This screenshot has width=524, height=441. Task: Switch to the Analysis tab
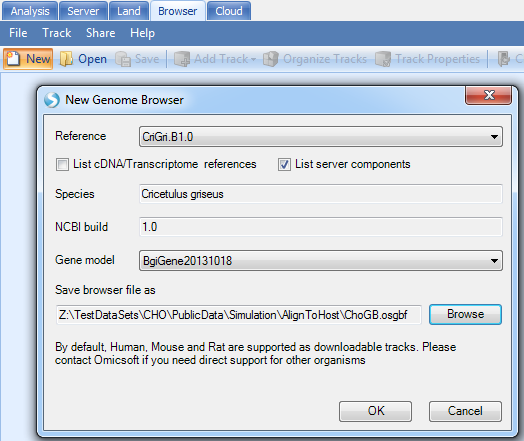click(x=30, y=11)
